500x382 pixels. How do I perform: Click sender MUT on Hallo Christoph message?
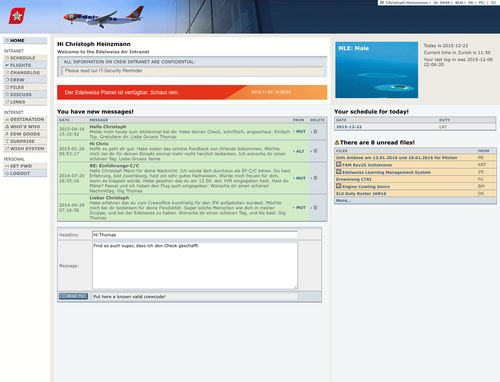click(x=300, y=132)
